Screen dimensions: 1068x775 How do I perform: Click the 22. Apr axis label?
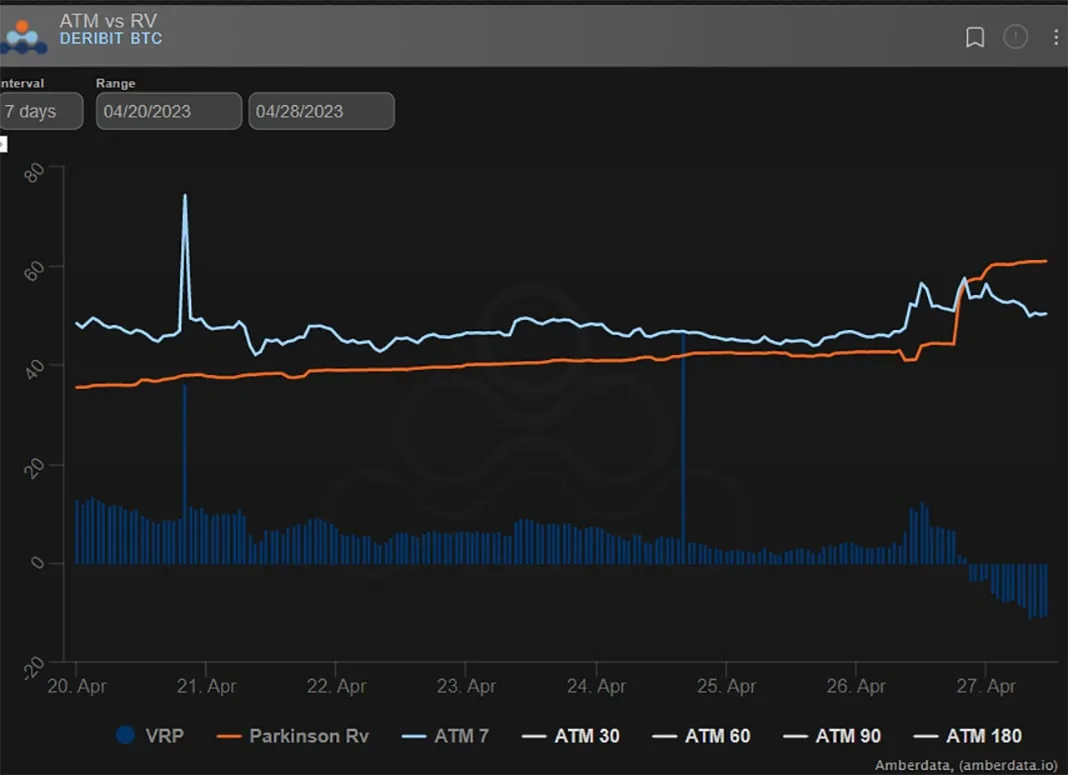(x=336, y=686)
